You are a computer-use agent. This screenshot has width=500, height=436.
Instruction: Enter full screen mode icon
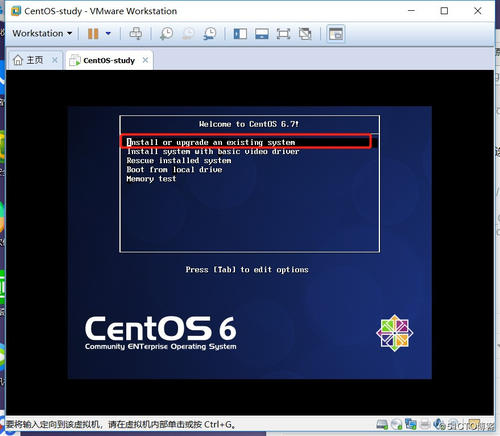point(283,34)
